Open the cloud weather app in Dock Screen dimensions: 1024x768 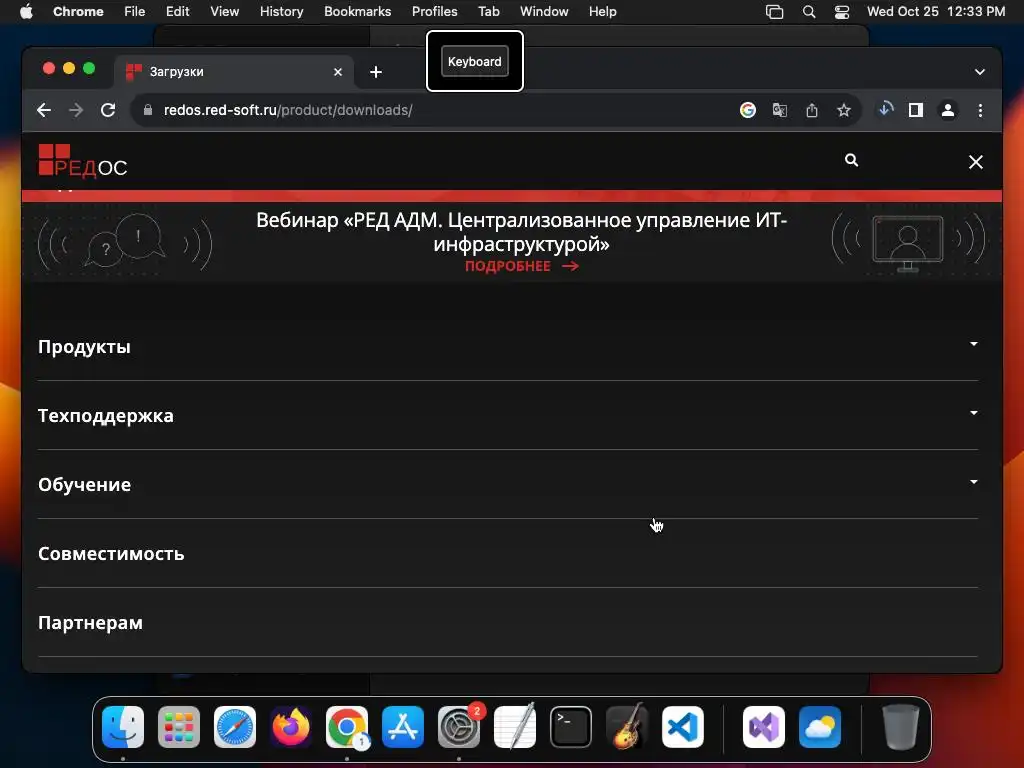(x=820, y=727)
